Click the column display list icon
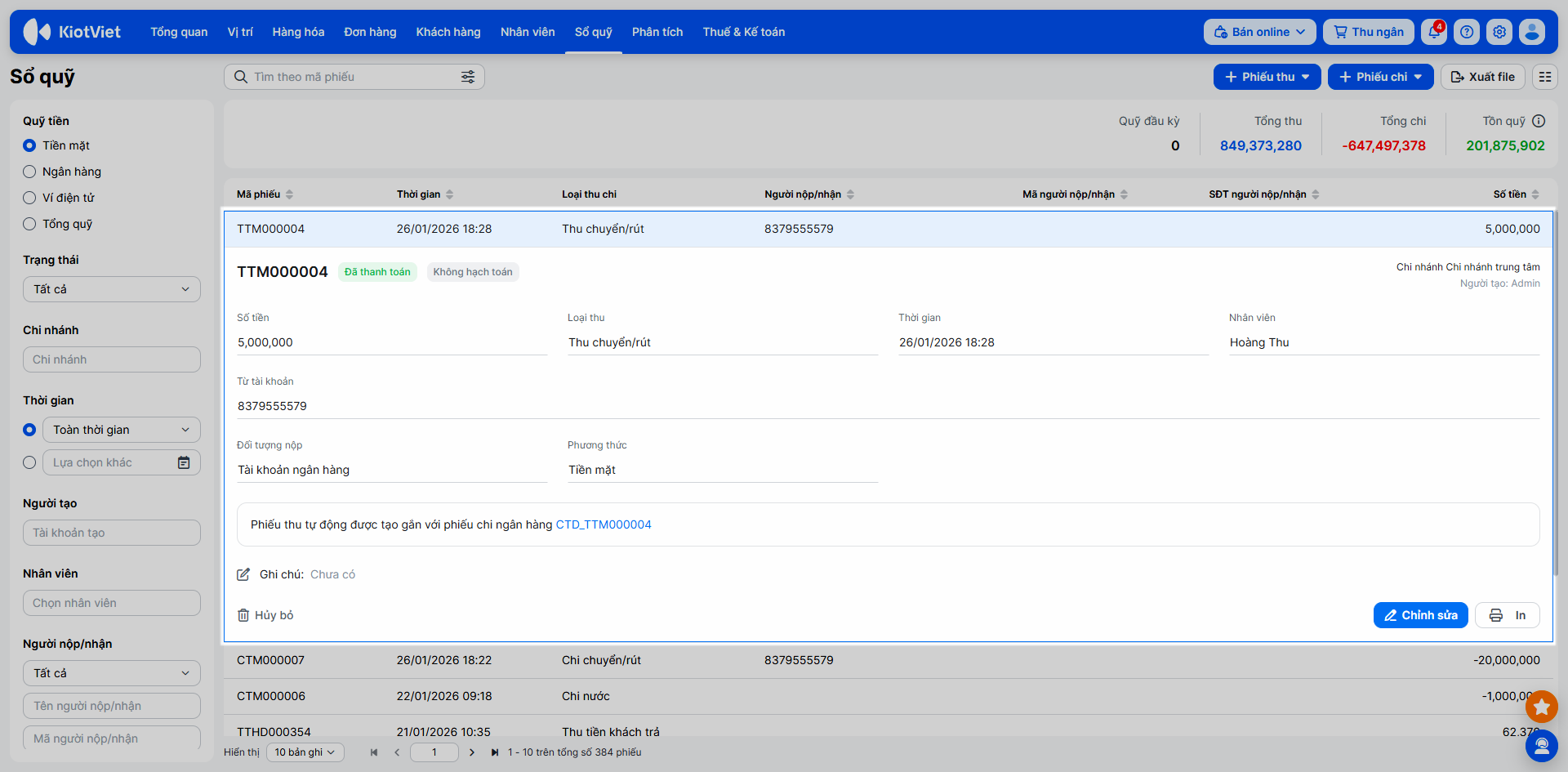The height and width of the screenshot is (772, 1568). (x=1544, y=77)
